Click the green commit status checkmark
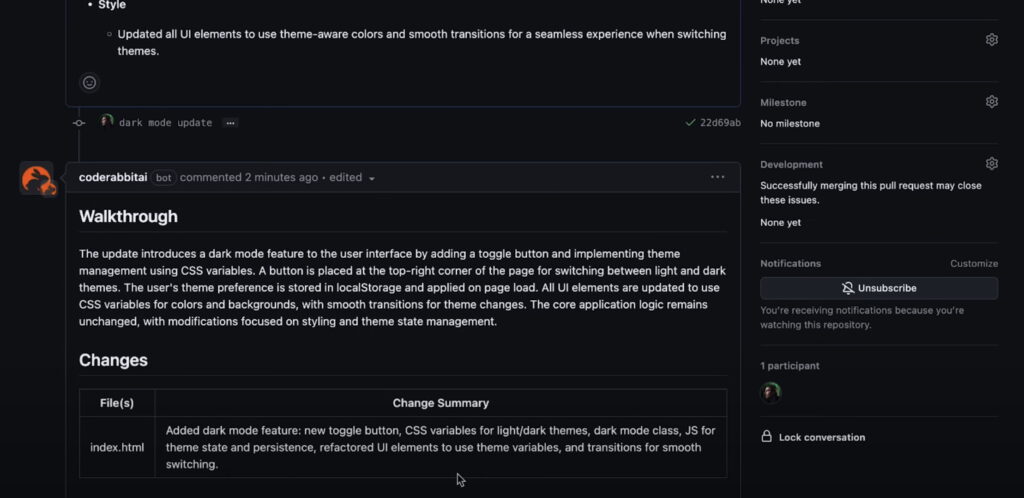The height and width of the screenshot is (498, 1024). pyautogui.click(x=690, y=123)
